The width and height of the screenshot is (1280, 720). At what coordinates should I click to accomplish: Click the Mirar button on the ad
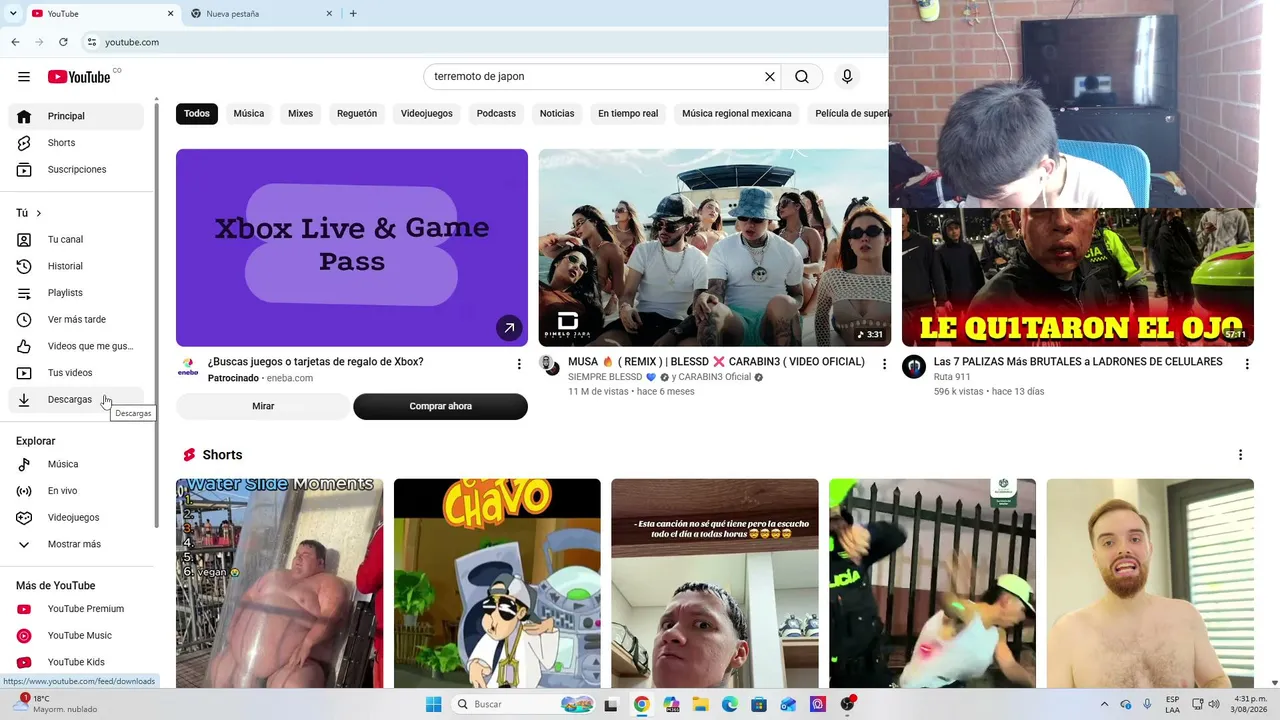pos(263,406)
